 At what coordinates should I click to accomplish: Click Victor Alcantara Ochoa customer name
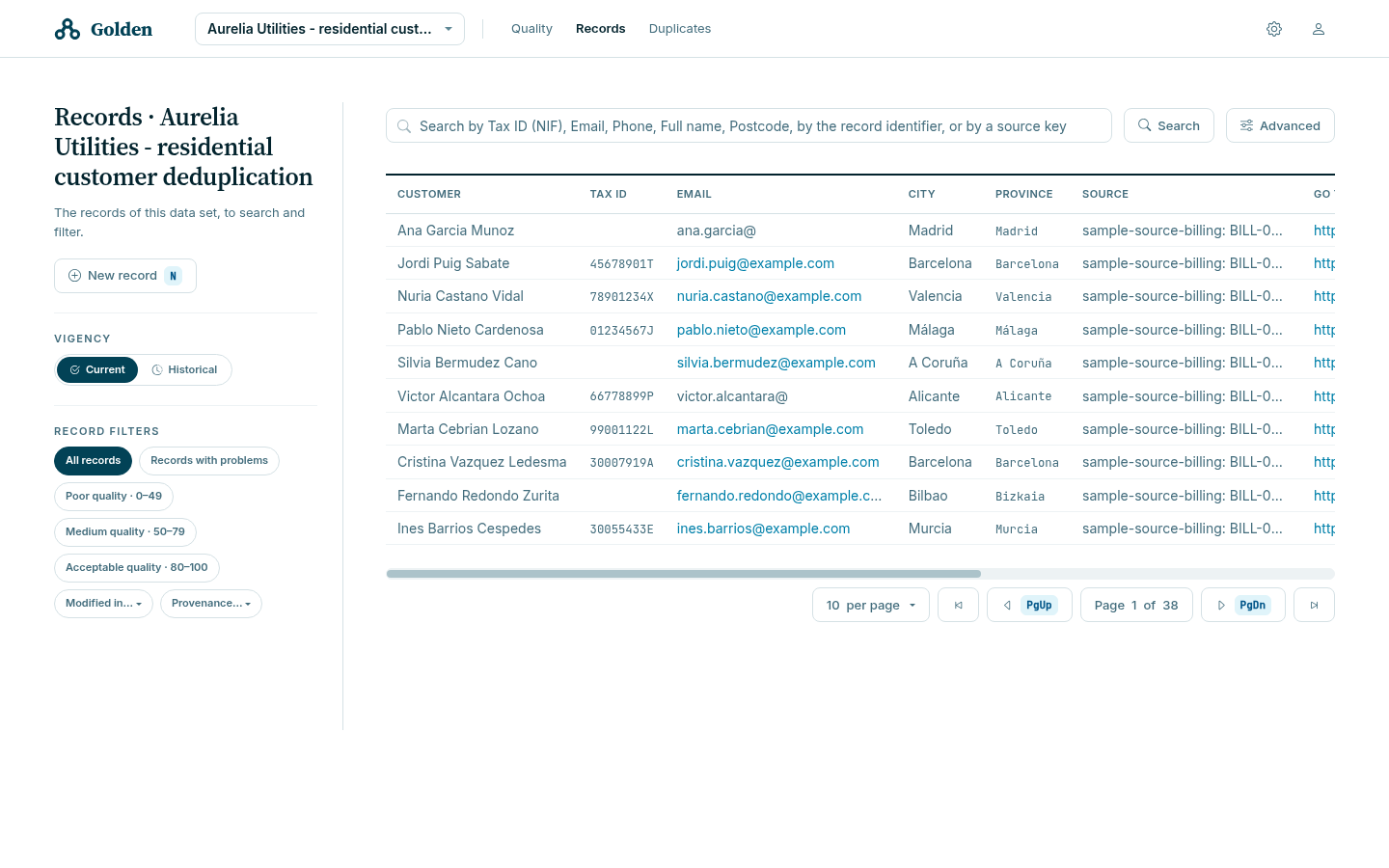[x=471, y=396]
